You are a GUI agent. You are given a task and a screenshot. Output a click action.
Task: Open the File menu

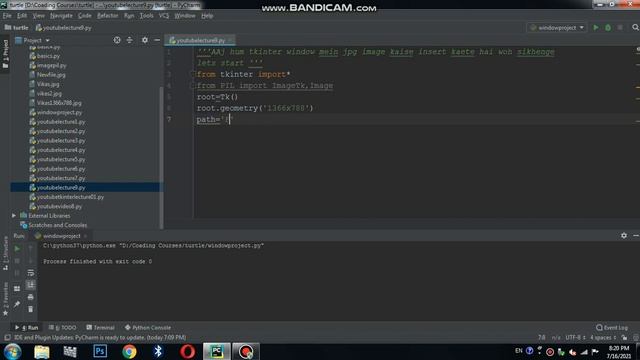[x=7, y=16]
